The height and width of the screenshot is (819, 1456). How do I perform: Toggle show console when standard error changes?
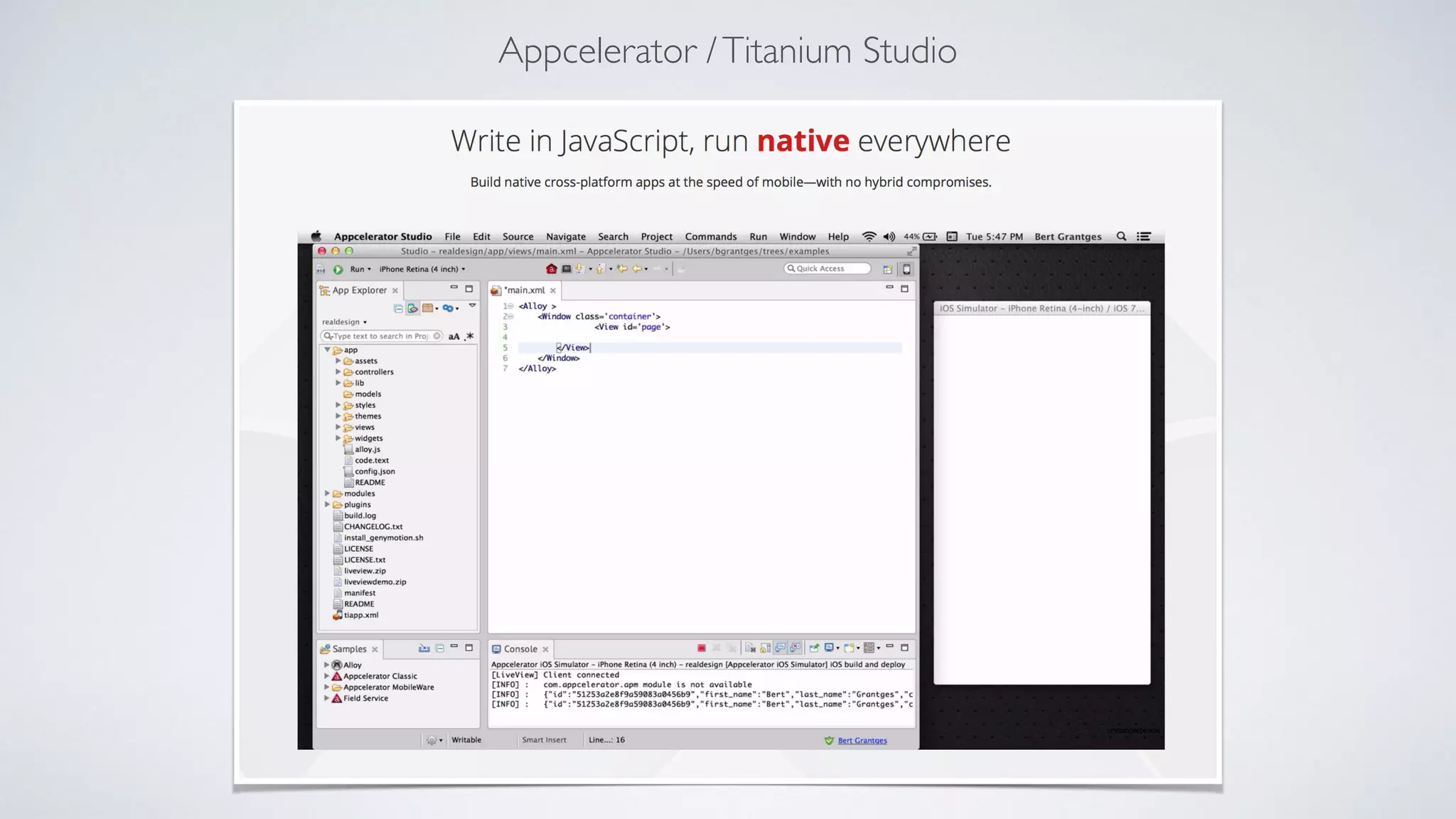click(x=795, y=648)
